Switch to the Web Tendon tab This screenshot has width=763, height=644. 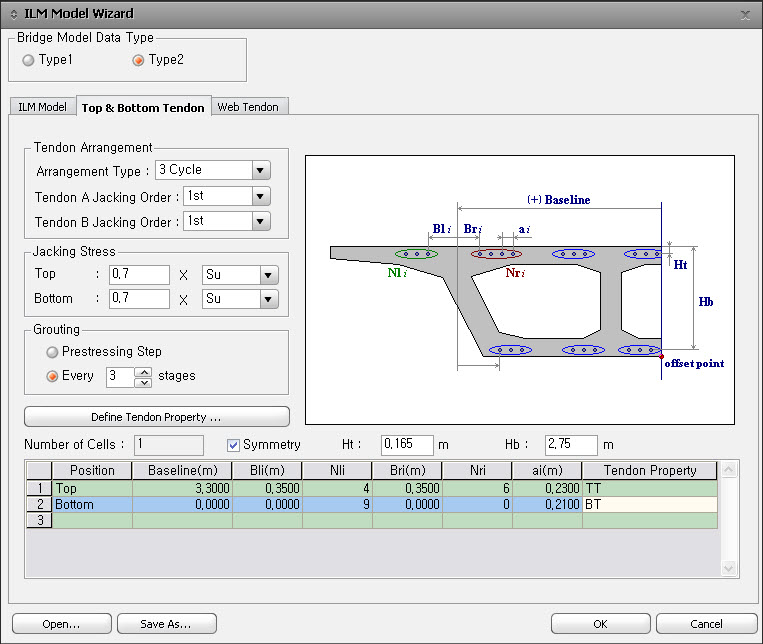(249, 107)
